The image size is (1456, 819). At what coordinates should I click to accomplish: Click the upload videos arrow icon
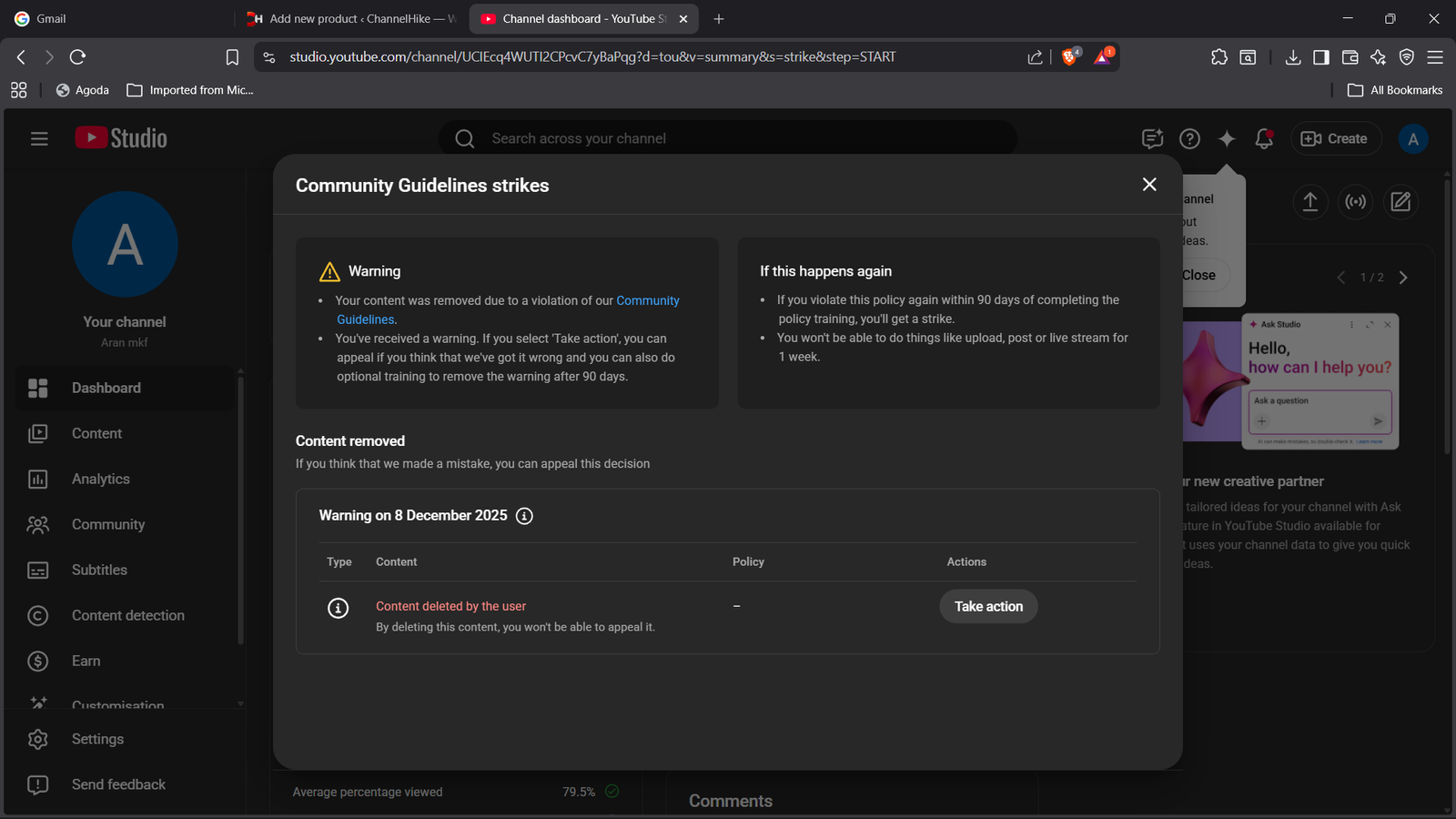[x=1309, y=201]
